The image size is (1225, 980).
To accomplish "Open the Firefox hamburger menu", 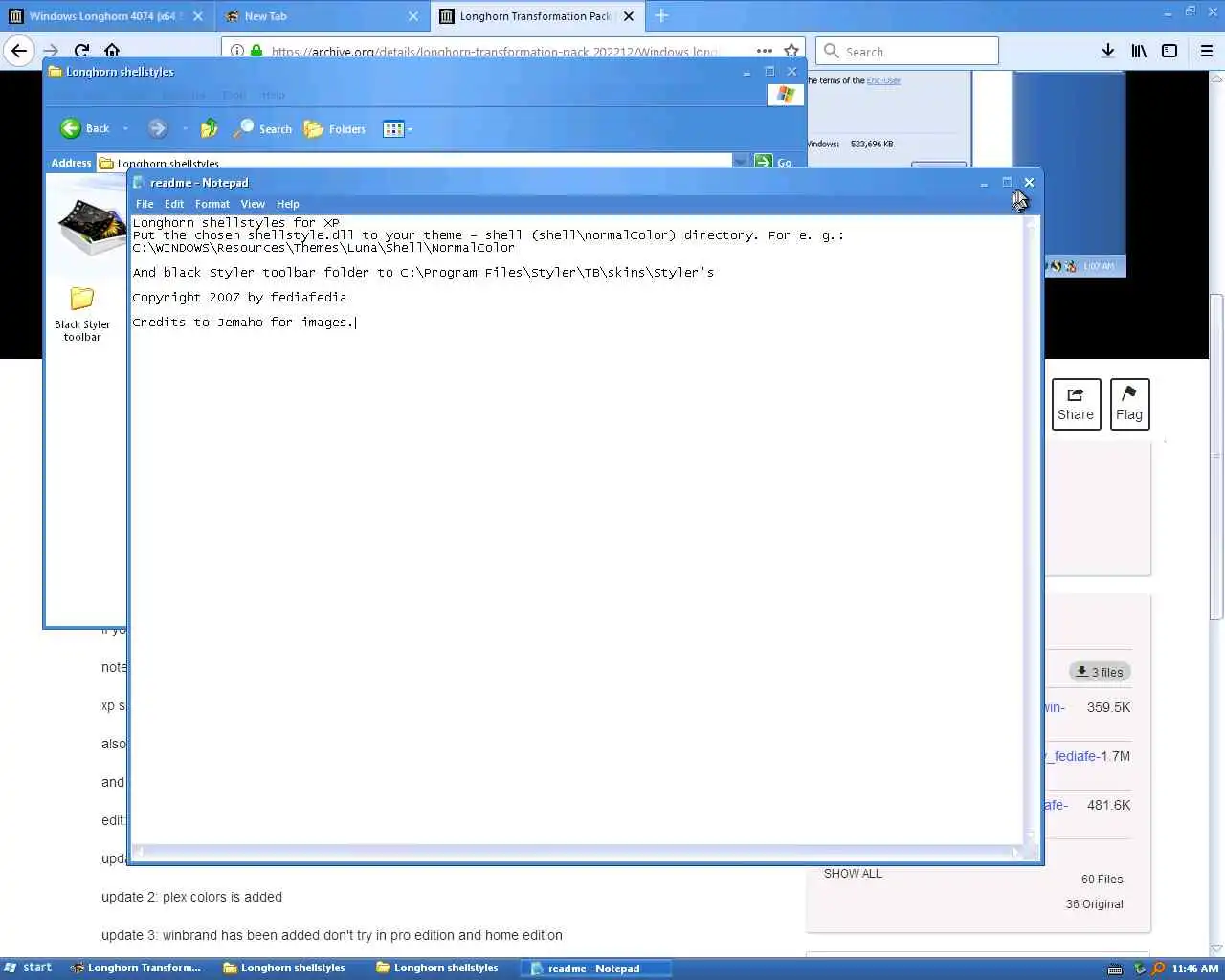I will [x=1206, y=51].
